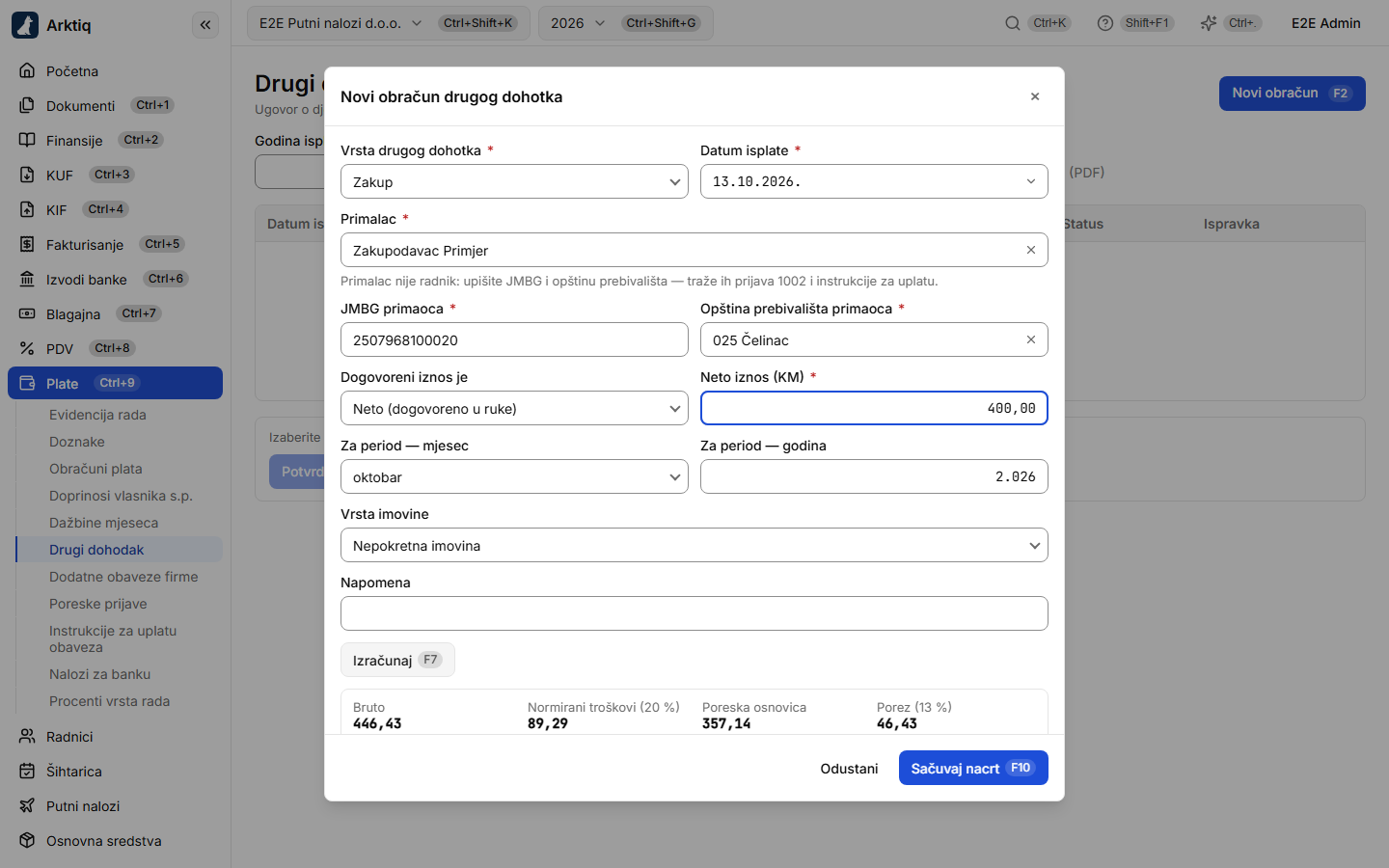The image size is (1389, 868).
Task: Click the Dokumenti icon in the sidebar
Action: click(27, 105)
